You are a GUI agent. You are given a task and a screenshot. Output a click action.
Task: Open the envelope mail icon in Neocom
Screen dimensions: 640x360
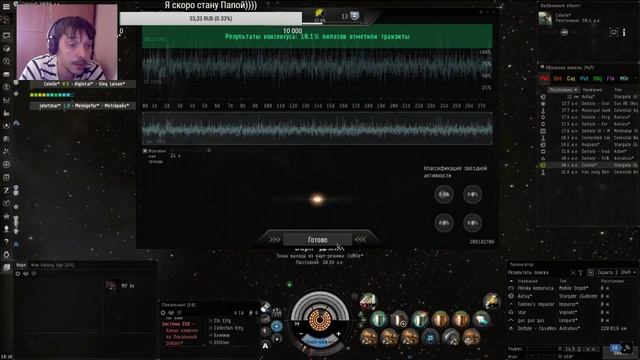click(6, 74)
